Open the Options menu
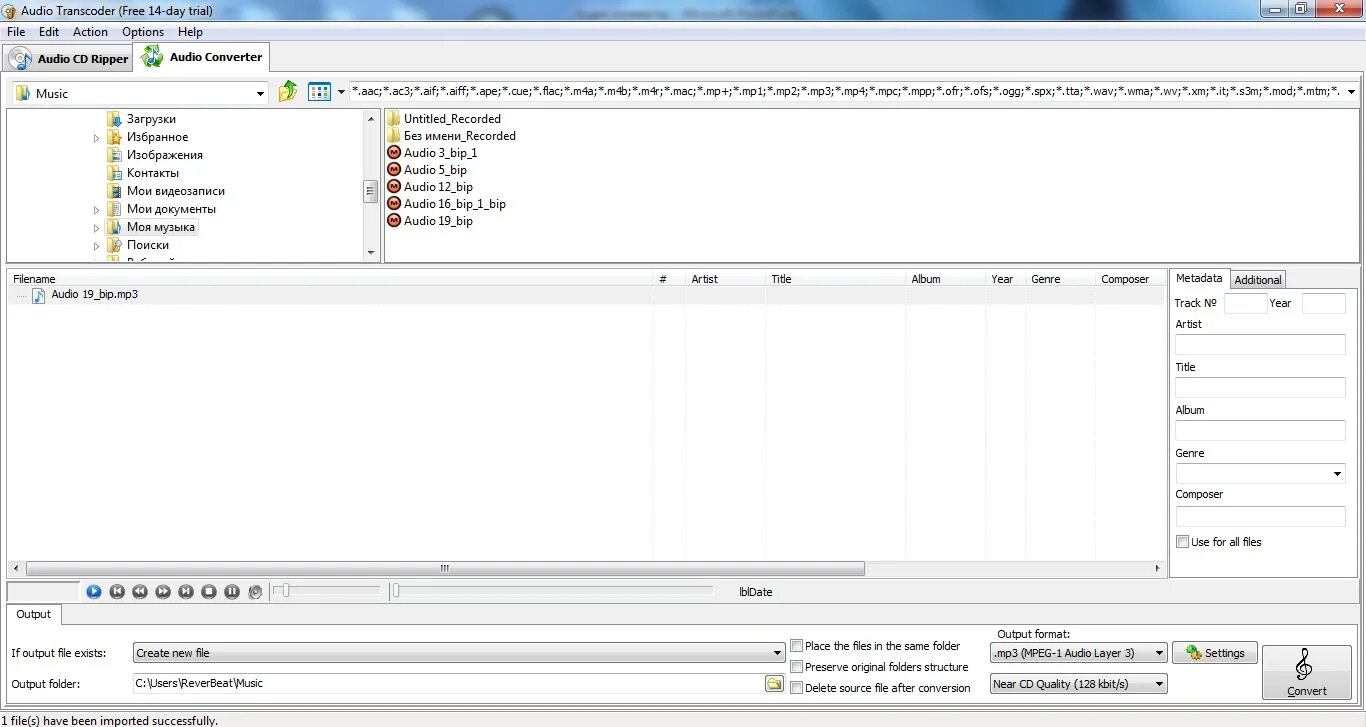Screen dimensions: 1366x727 (143, 32)
